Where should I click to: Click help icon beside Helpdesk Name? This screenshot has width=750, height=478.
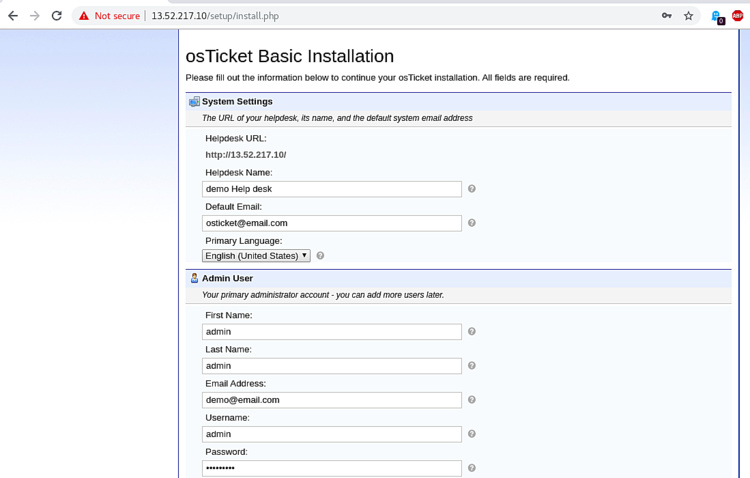click(472, 189)
